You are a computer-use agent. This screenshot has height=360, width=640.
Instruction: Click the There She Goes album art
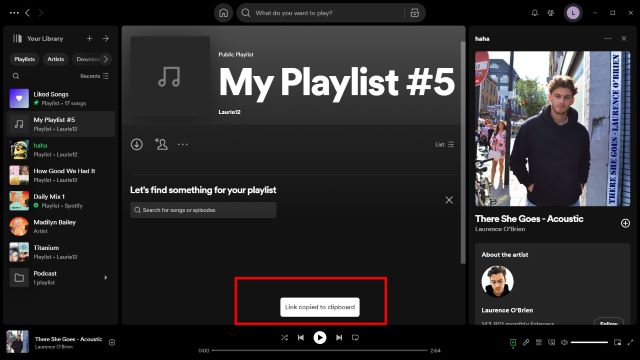coord(553,129)
